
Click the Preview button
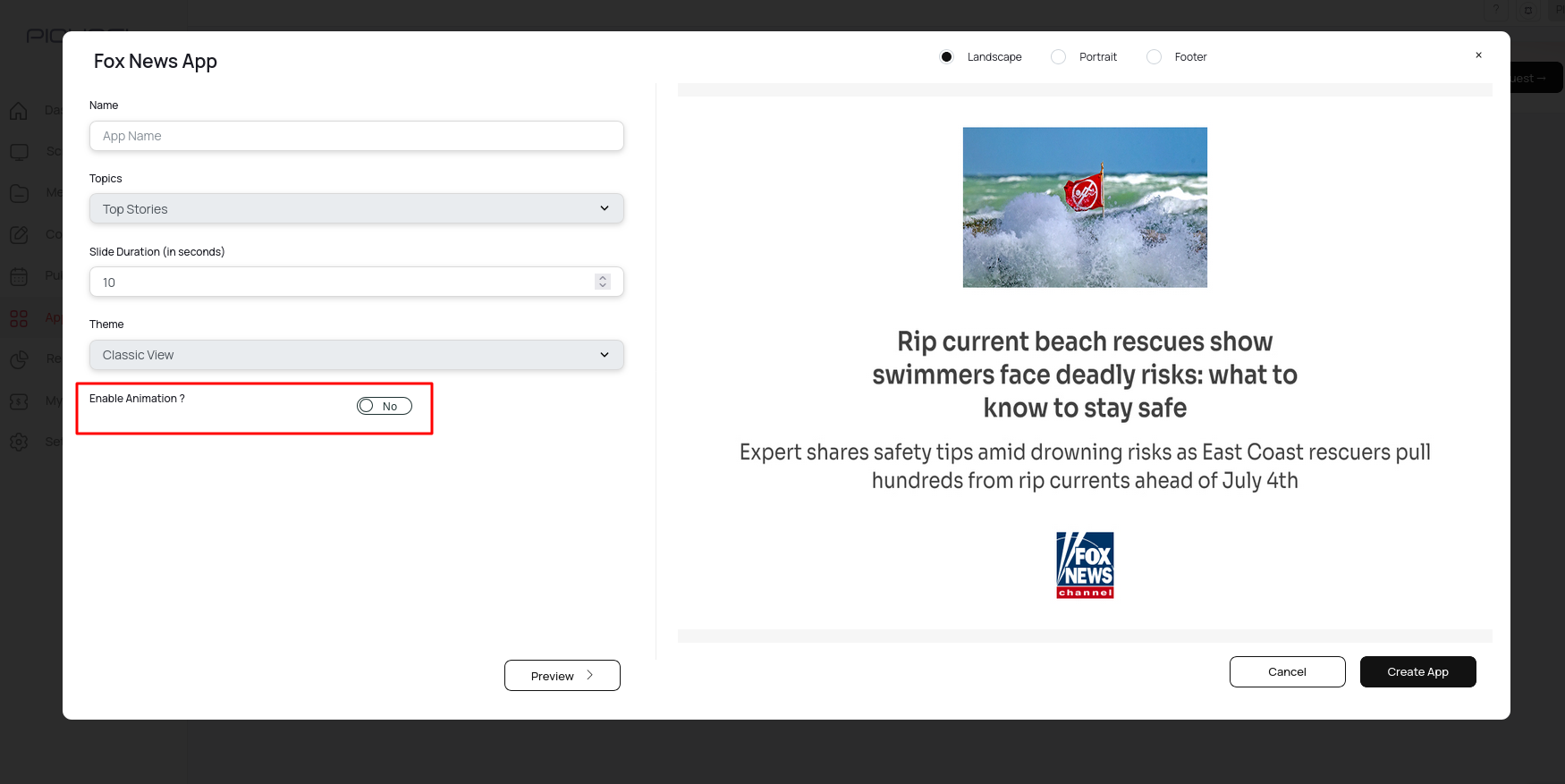pos(562,676)
